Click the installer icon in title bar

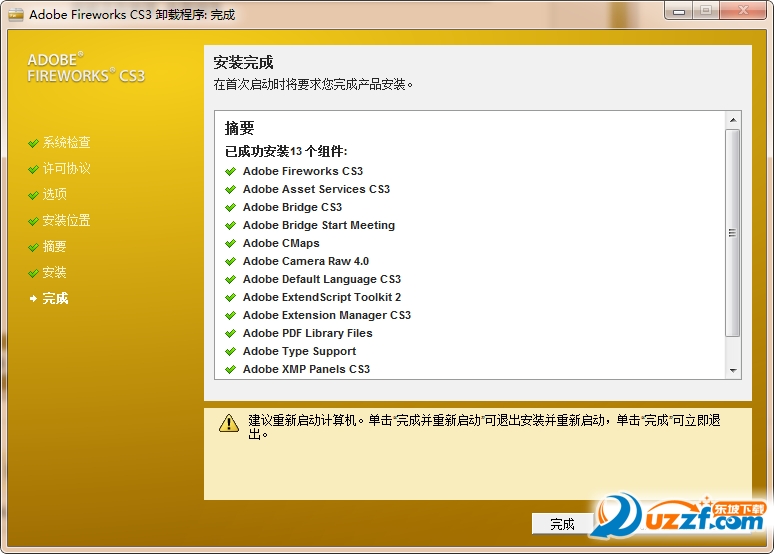(16, 14)
